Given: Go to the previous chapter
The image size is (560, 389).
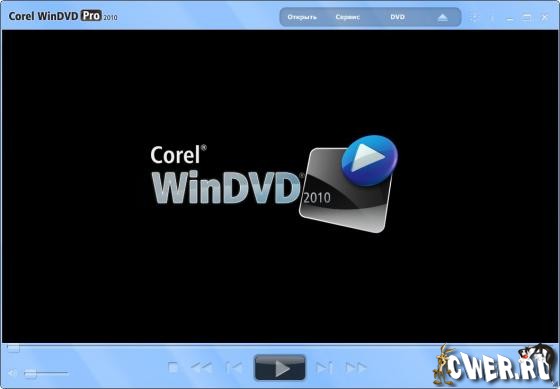Looking at the screenshot, I should click(234, 367).
